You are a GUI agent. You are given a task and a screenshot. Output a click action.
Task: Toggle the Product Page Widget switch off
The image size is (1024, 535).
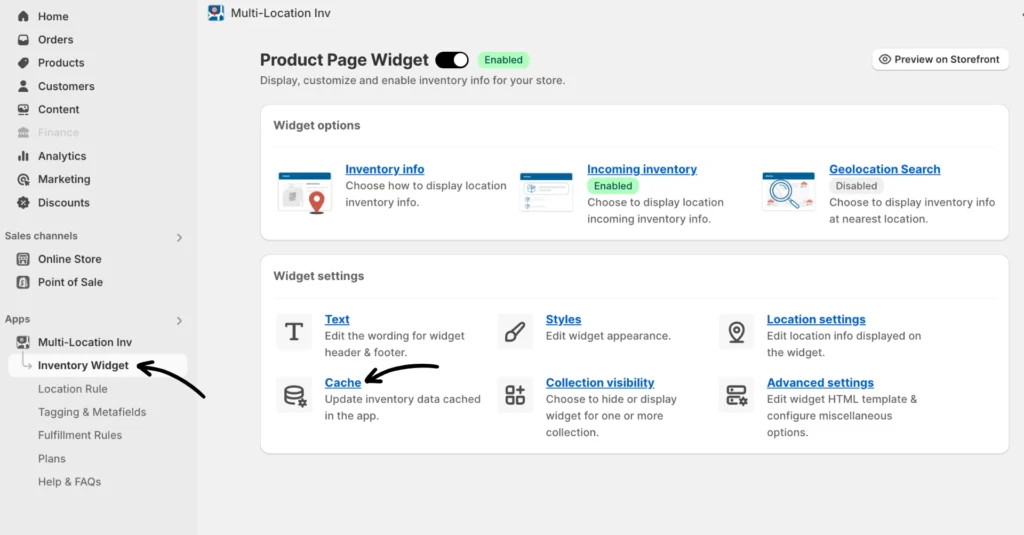click(x=452, y=60)
